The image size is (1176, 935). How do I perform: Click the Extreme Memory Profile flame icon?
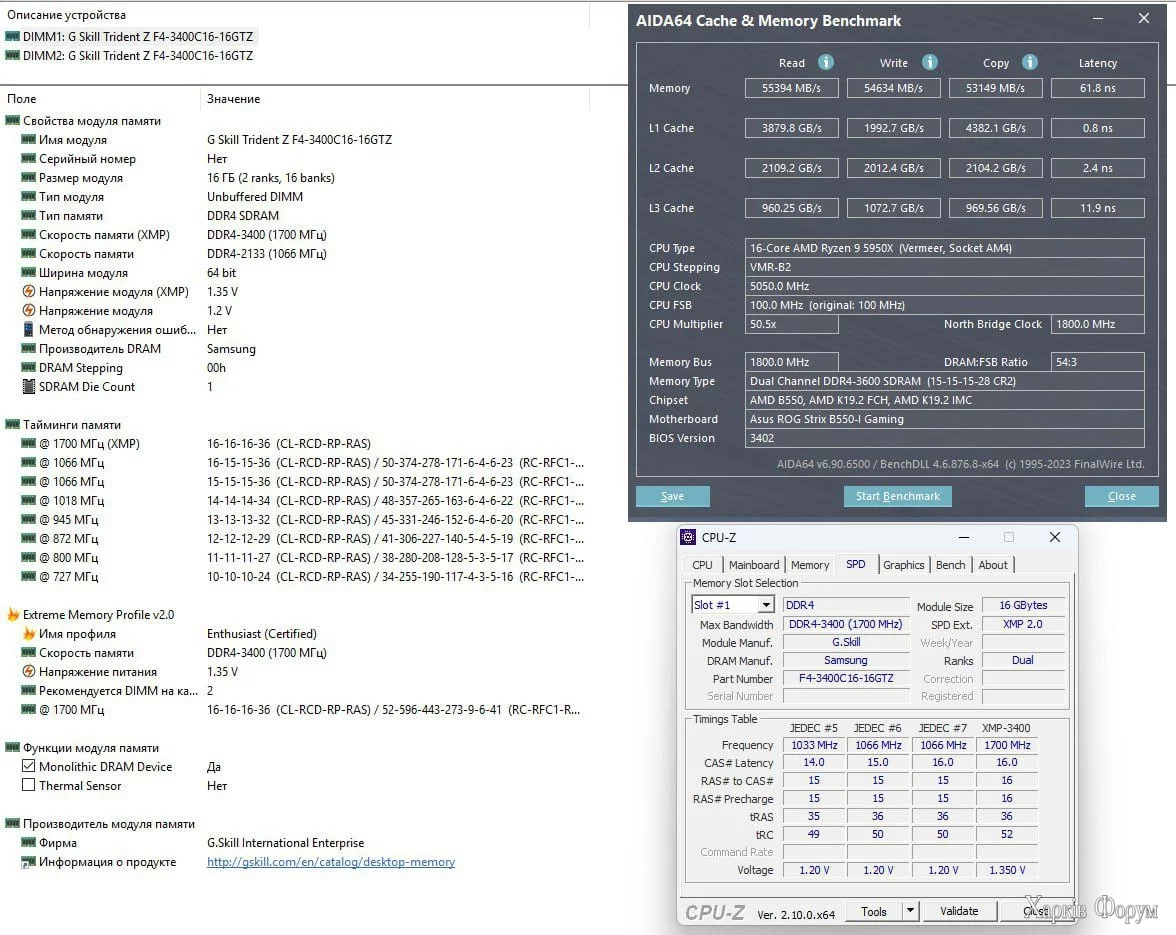click(x=13, y=615)
